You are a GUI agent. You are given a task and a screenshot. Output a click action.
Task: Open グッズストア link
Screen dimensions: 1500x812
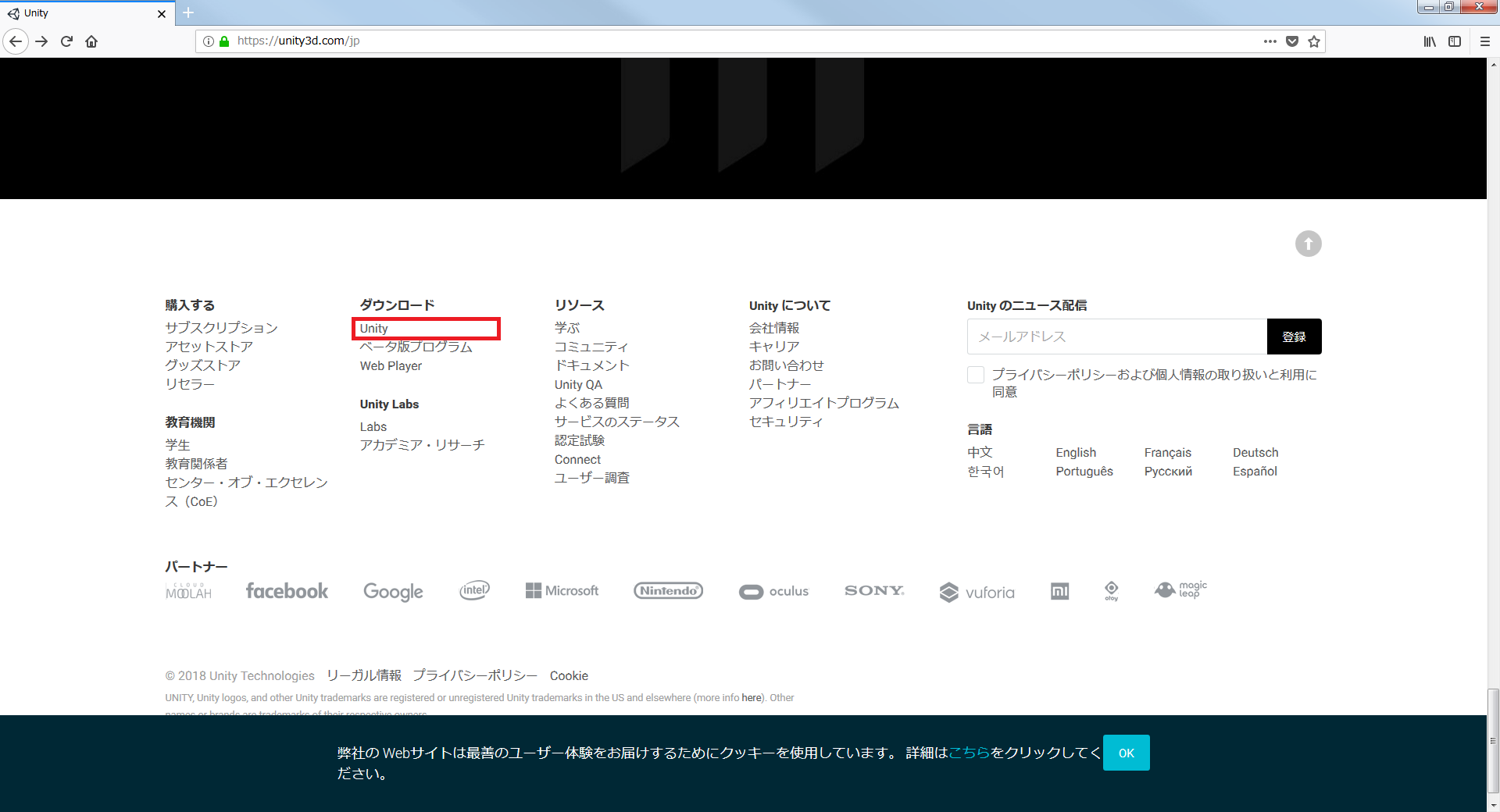[202, 365]
